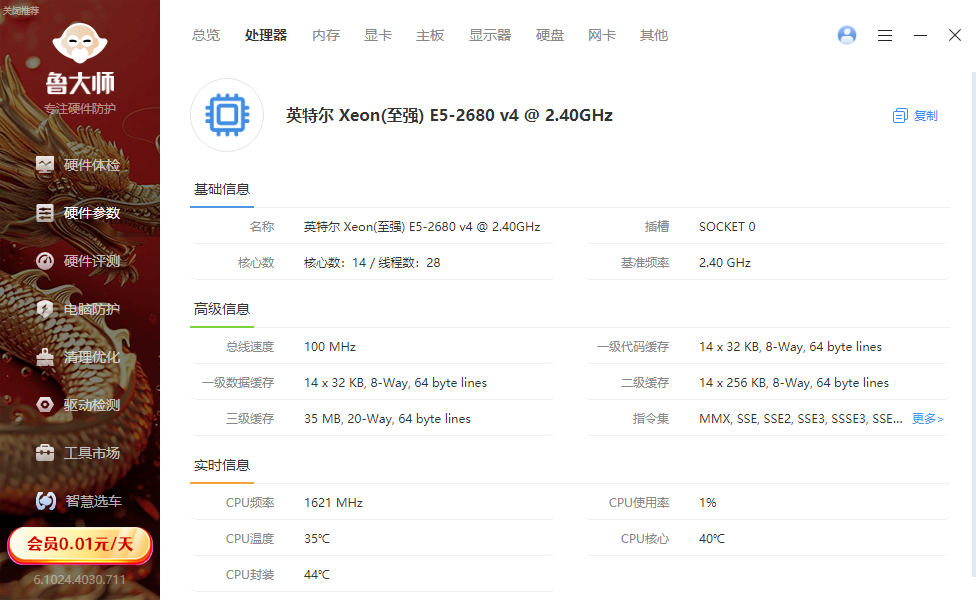Viewport: 980px width, 600px height.
Task: Open the 工具市场 tool market
Action: point(79,452)
